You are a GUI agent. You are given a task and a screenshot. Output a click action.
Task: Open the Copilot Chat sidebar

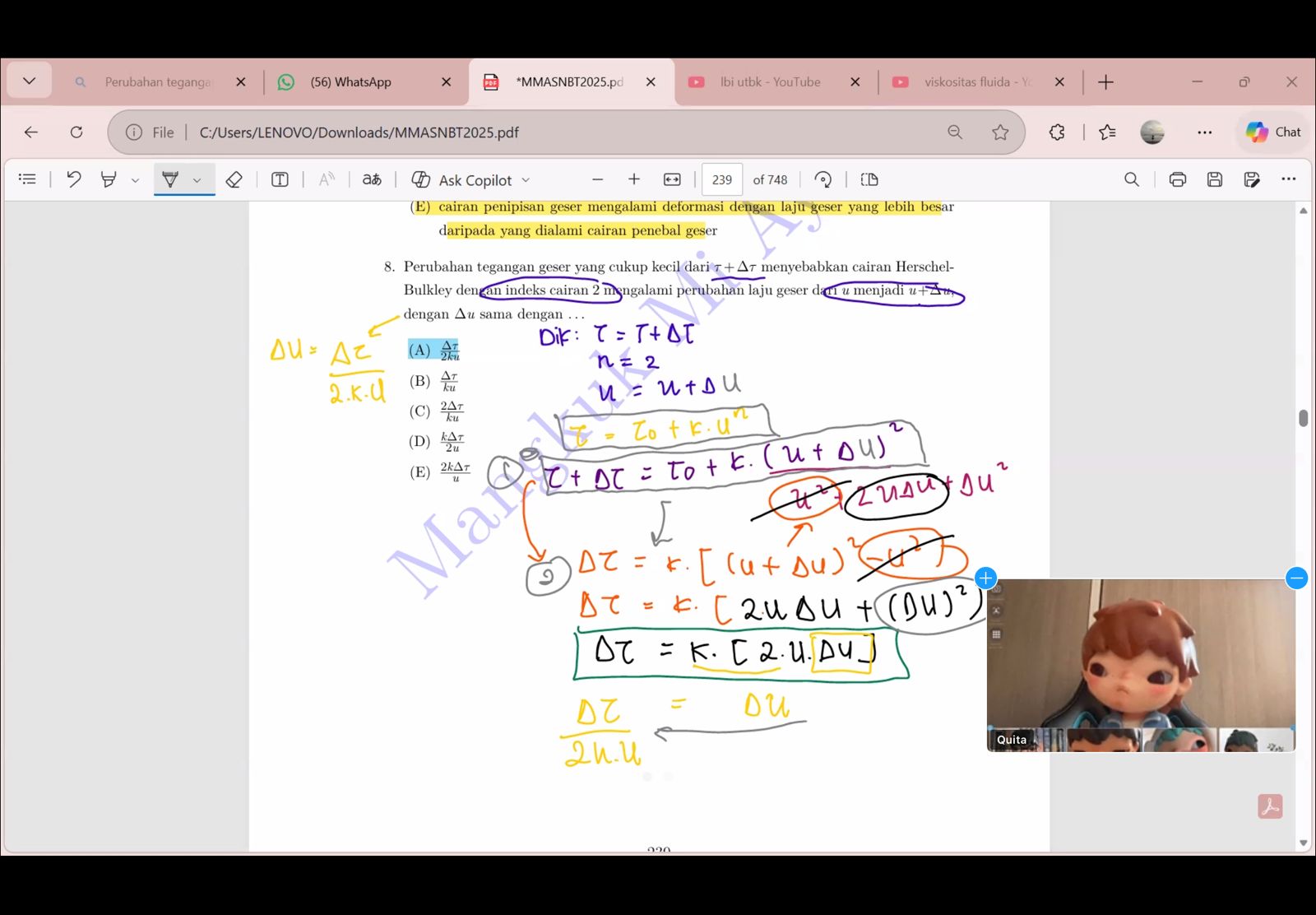coord(1272,132)
